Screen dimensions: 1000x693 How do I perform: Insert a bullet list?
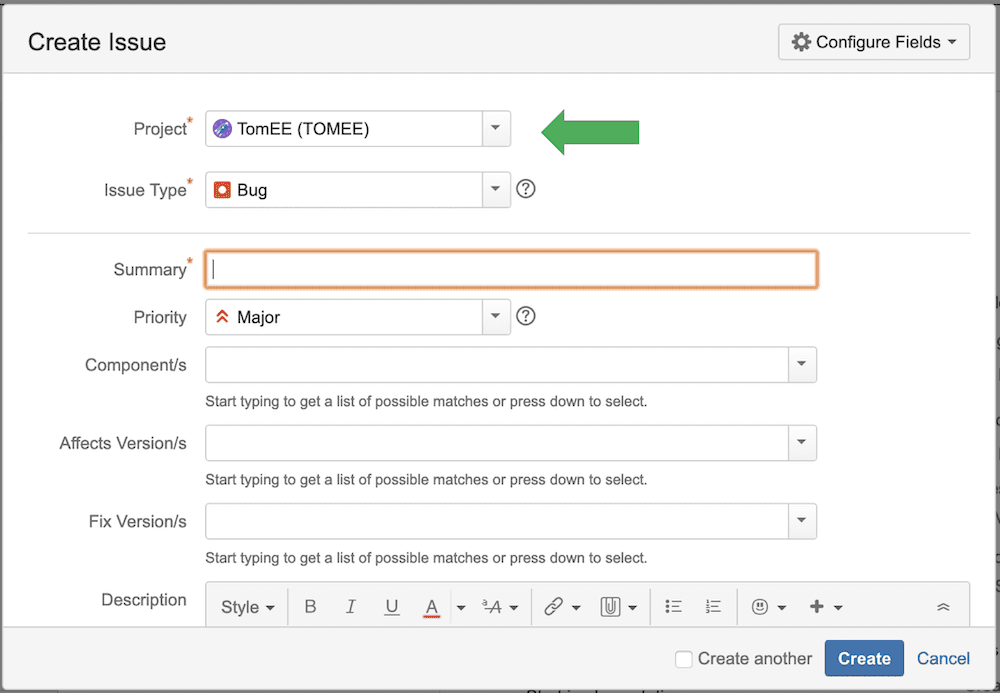pyautogui.click(x=673, y=607)
